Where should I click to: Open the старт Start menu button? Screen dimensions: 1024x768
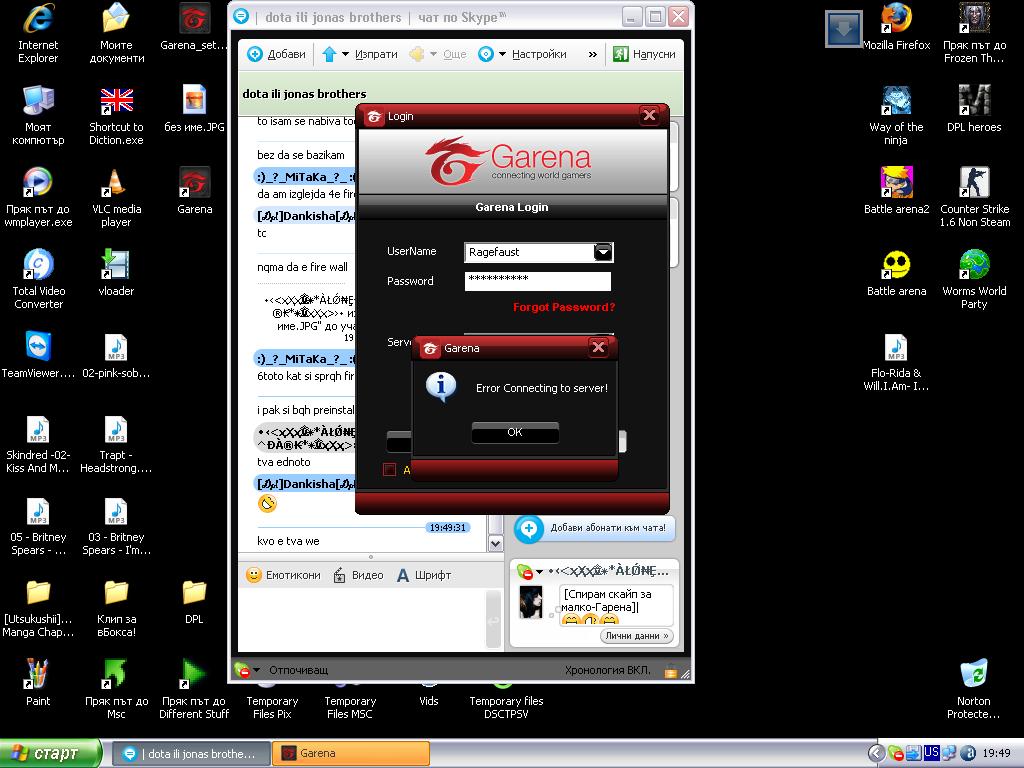pos(51,753)
